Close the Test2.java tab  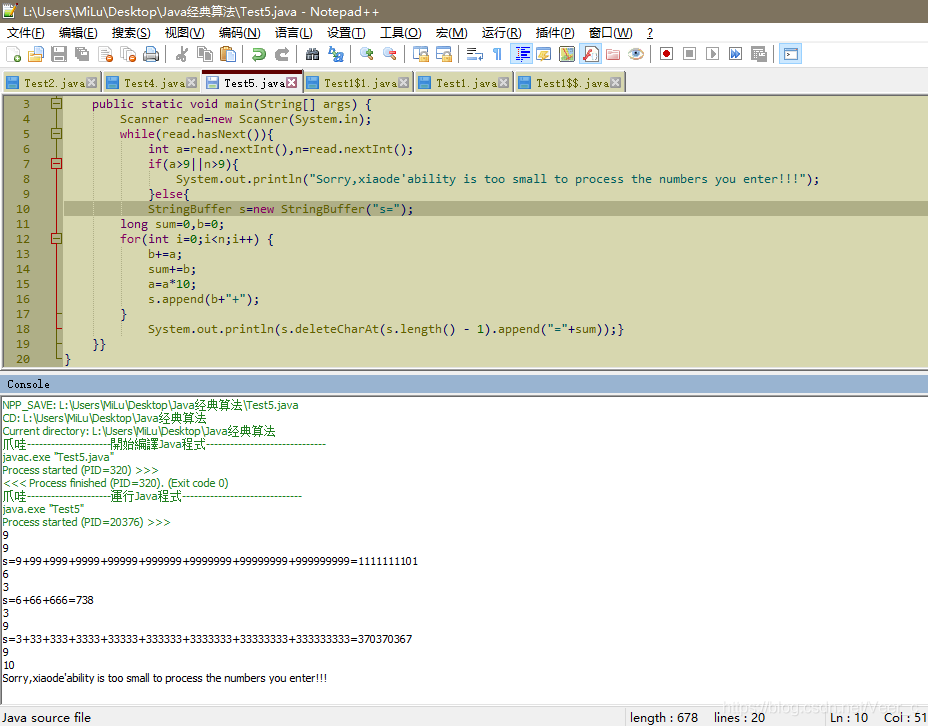click(91, 83)
